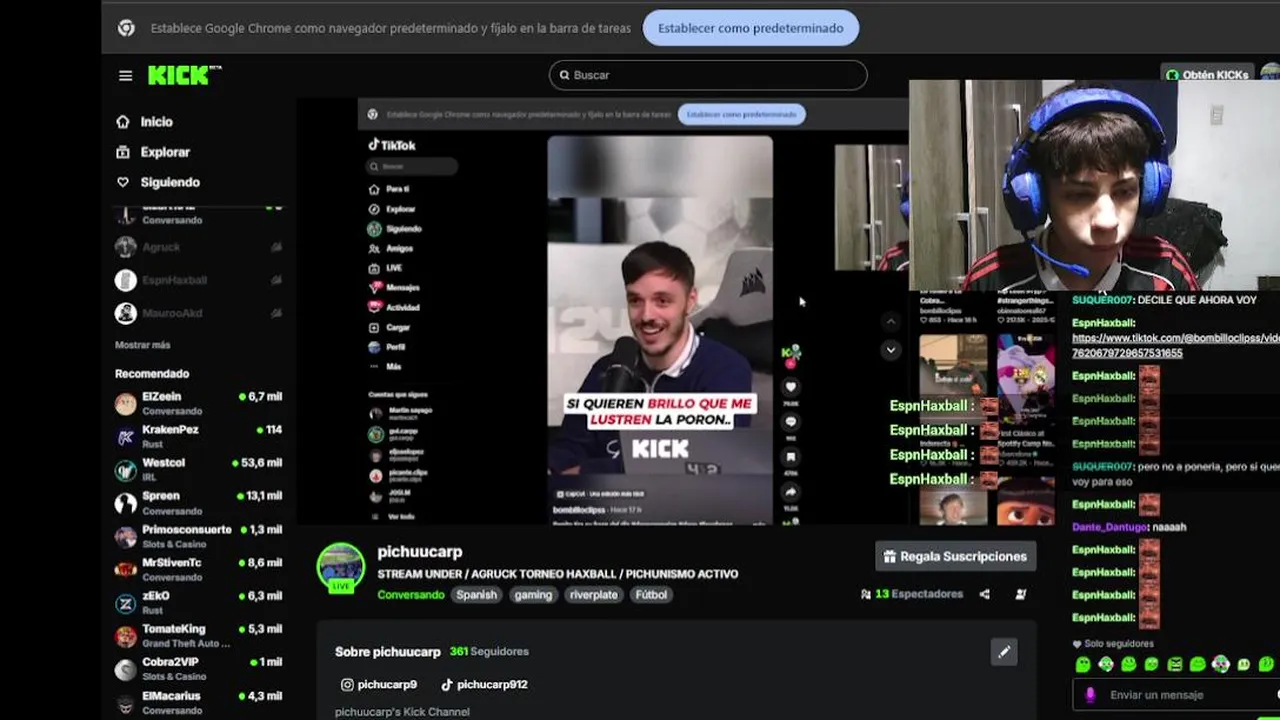The image size is (1280, 720).
Task: Click the pichuucarp live avatar
Action: pyautogui.click(x=341, y=567)
